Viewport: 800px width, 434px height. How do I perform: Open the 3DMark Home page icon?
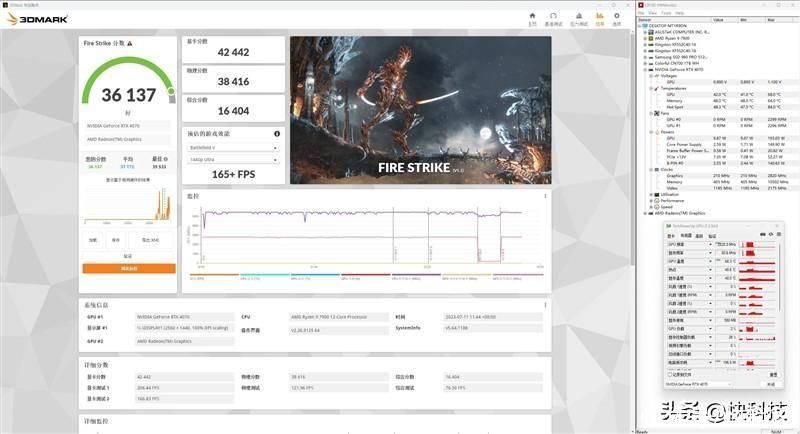pyautogui.click(x=532, y=16)
